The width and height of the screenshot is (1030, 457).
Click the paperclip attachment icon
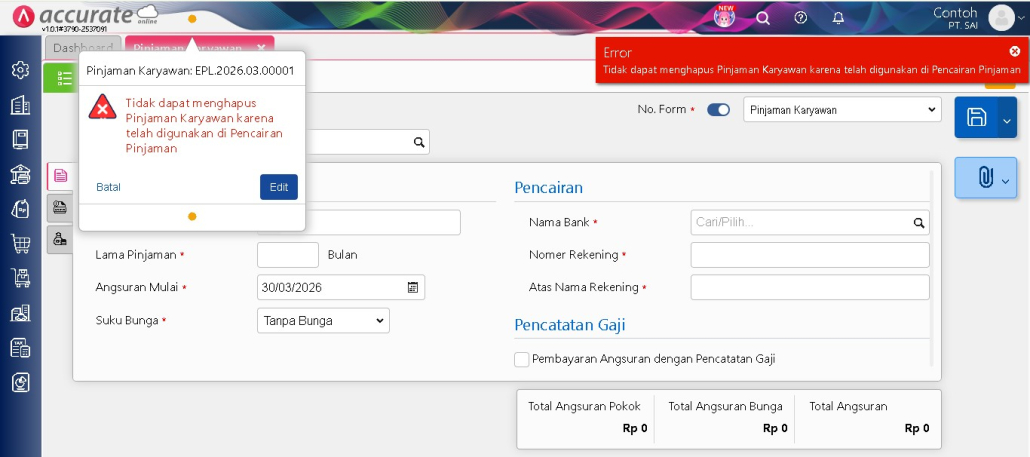pyautogui.click(x=984, y=178)
